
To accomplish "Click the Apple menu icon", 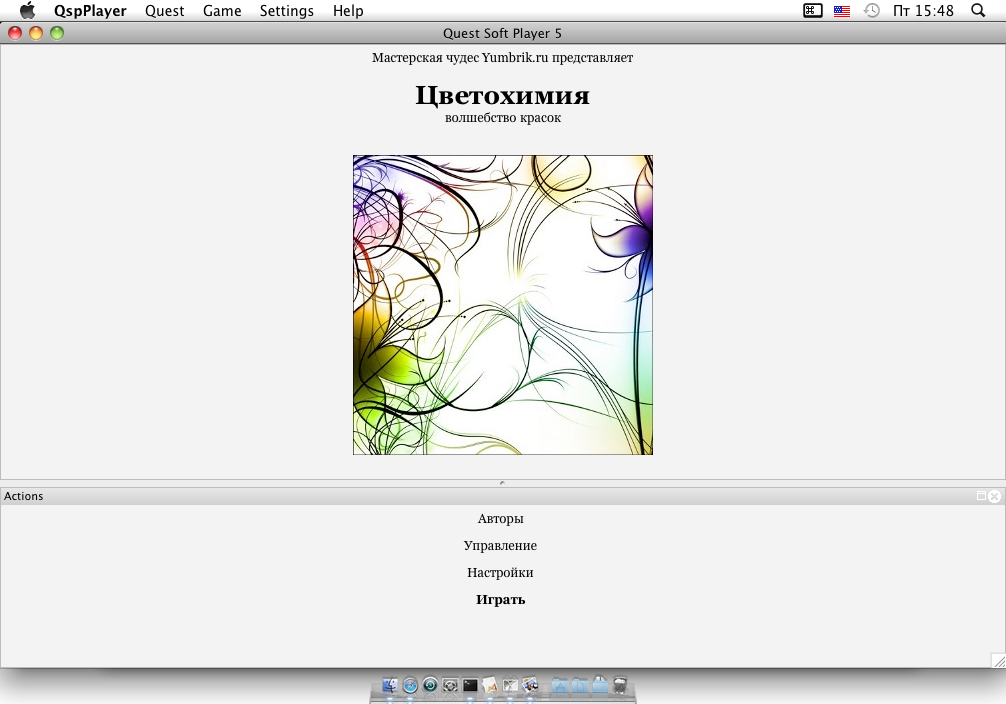I will pos(27,11).
